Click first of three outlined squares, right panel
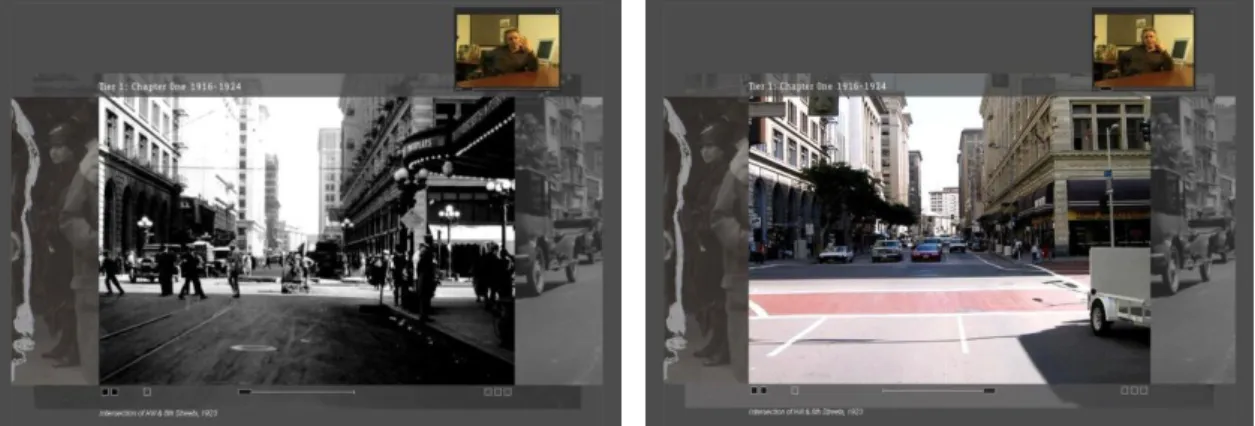1255x426 pixels. point(1125,390)
